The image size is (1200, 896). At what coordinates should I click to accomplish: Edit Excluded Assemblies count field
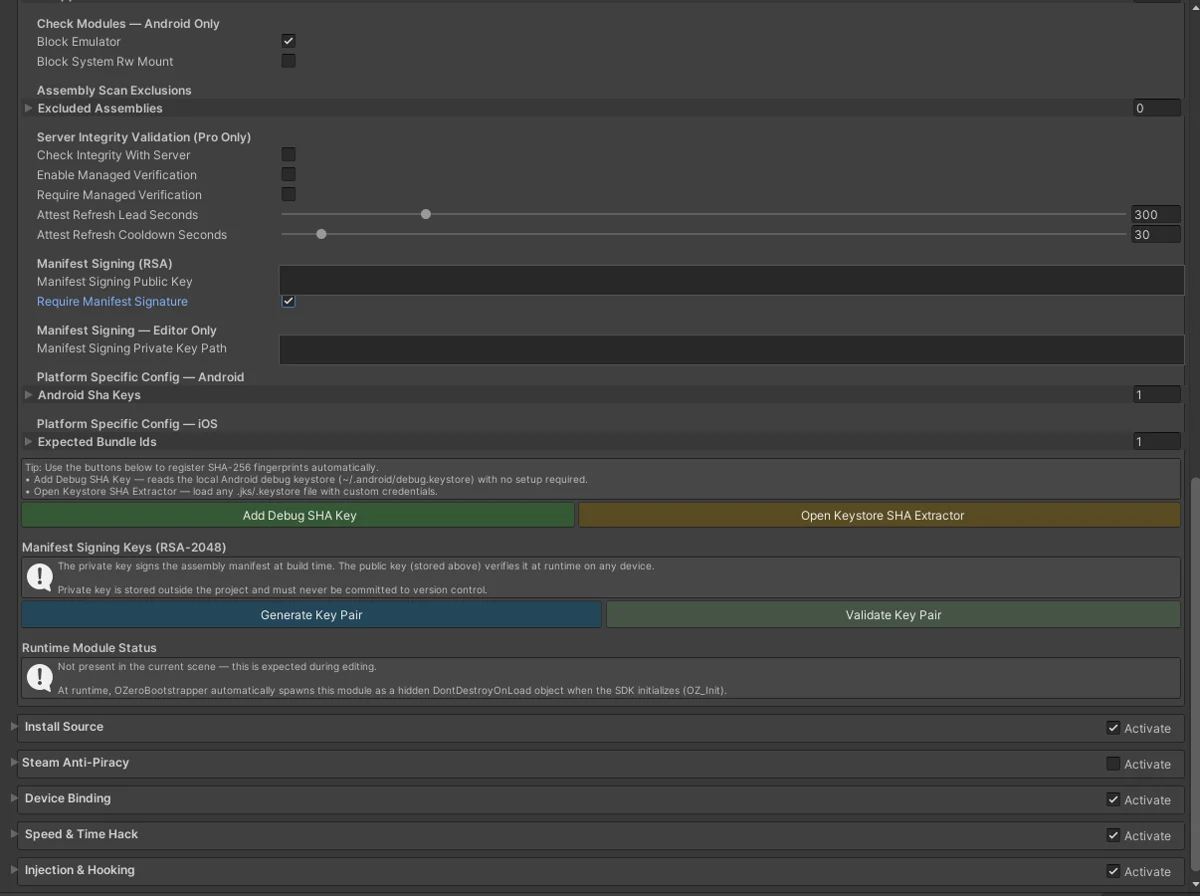click(x=1156, y=108)
